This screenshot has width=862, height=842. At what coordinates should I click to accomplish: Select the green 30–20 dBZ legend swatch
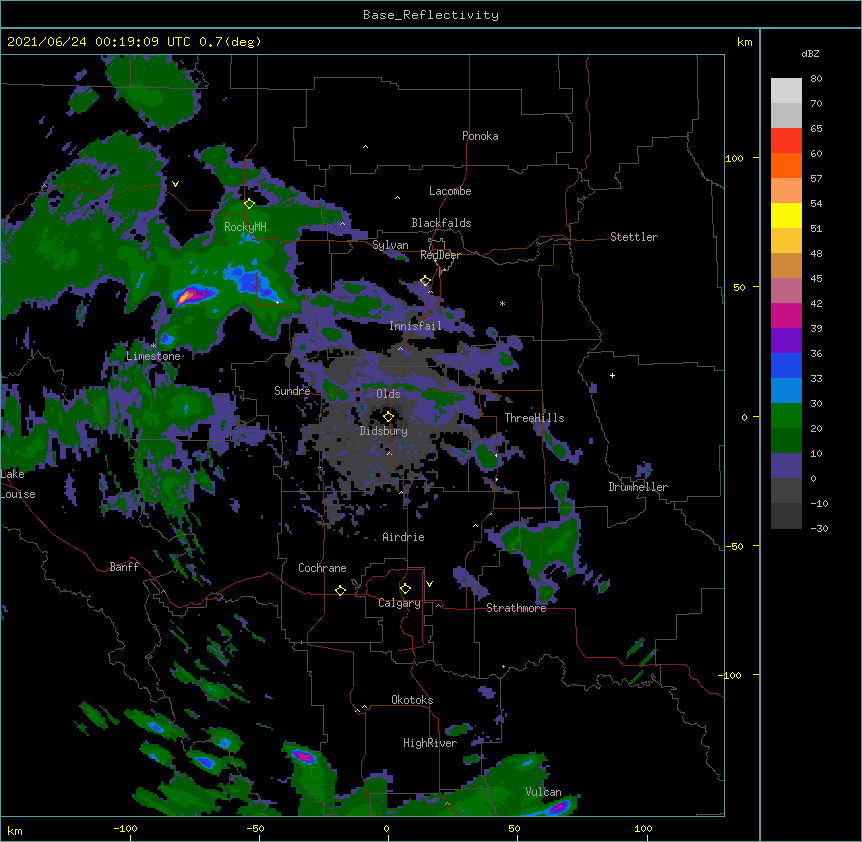786,416
